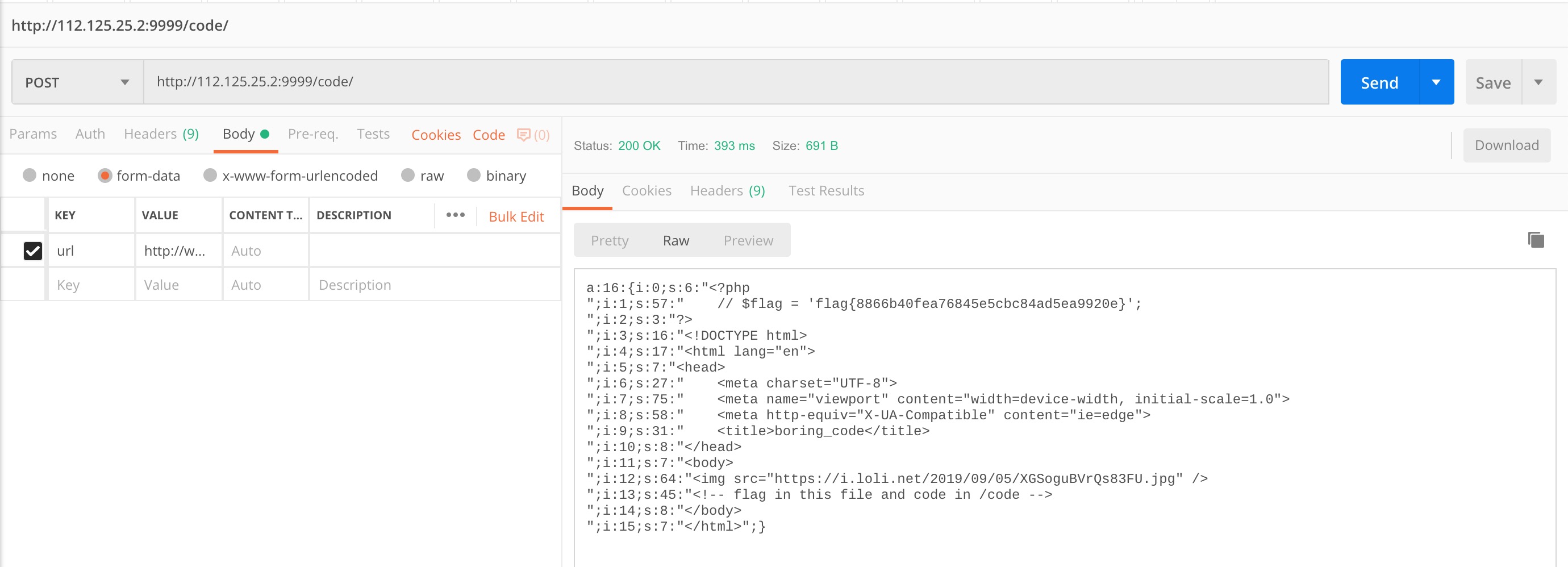Open the Test Results response tab

(x=826, y=191)
